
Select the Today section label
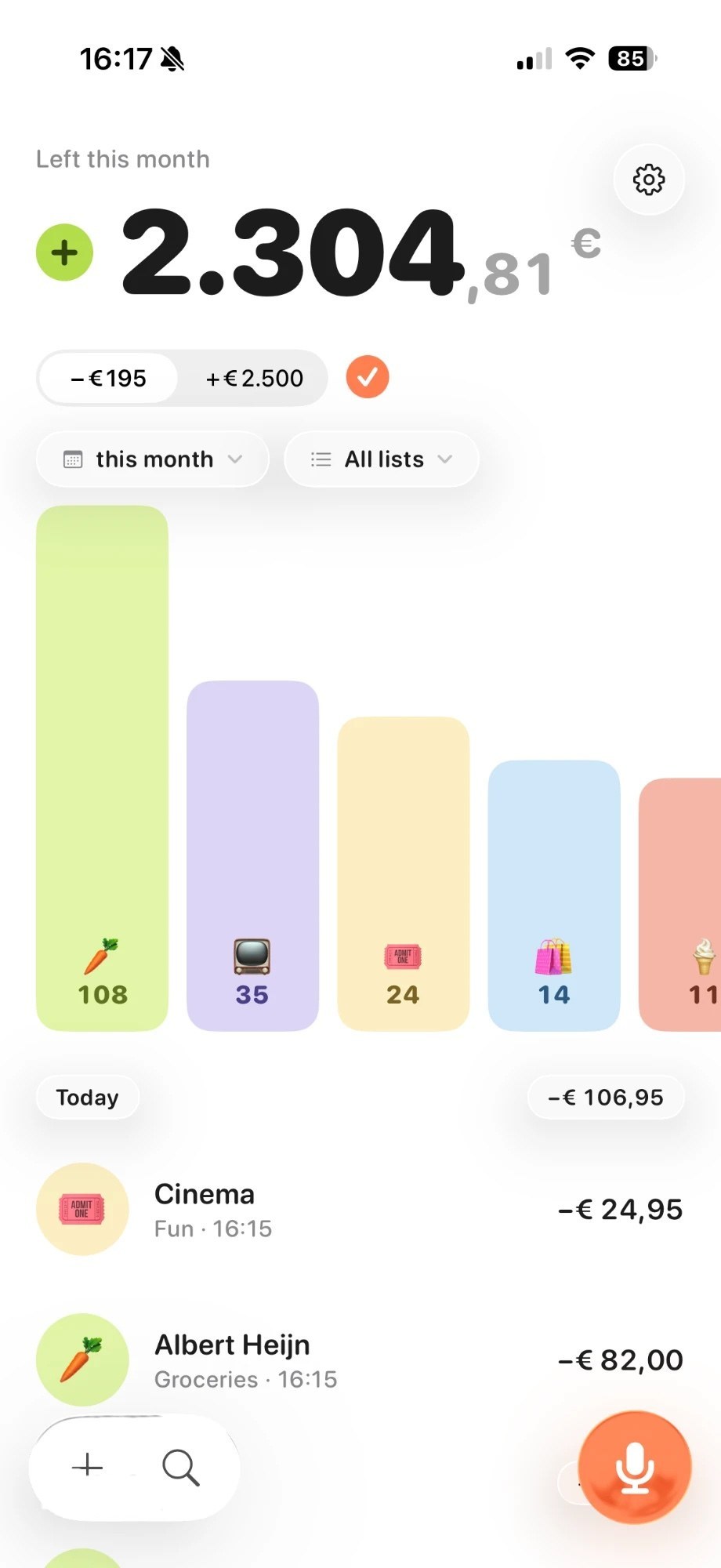pyautogui.click(x=87, y=1098)
